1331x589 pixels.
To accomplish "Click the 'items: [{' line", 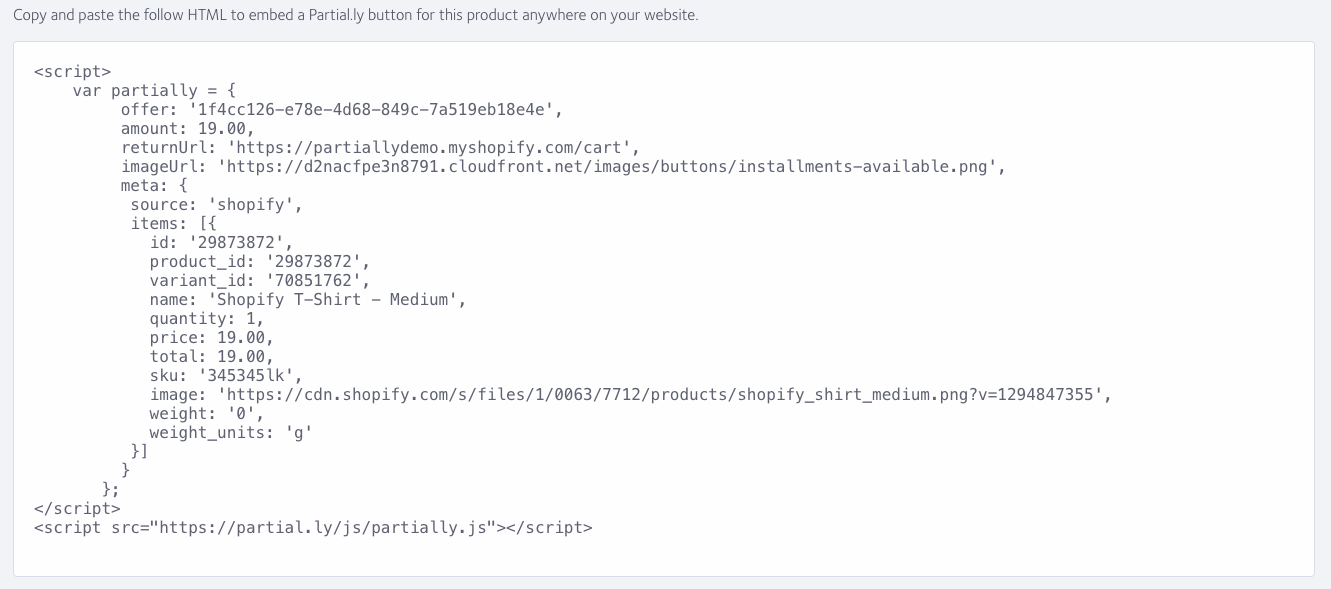I will pos(173,224).
